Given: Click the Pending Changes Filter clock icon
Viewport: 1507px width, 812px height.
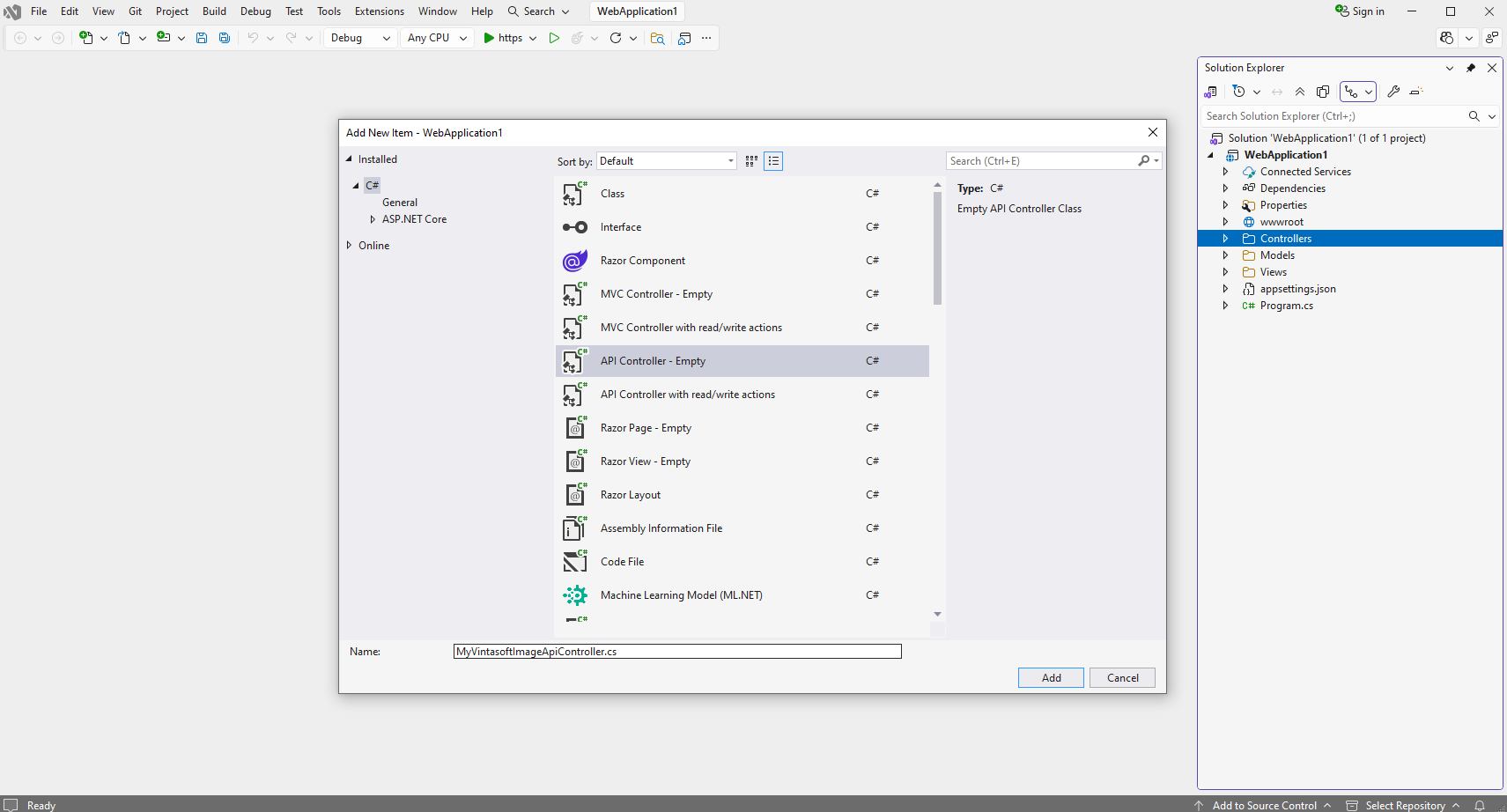Looking at the screenshot, I should (1239, 92).
